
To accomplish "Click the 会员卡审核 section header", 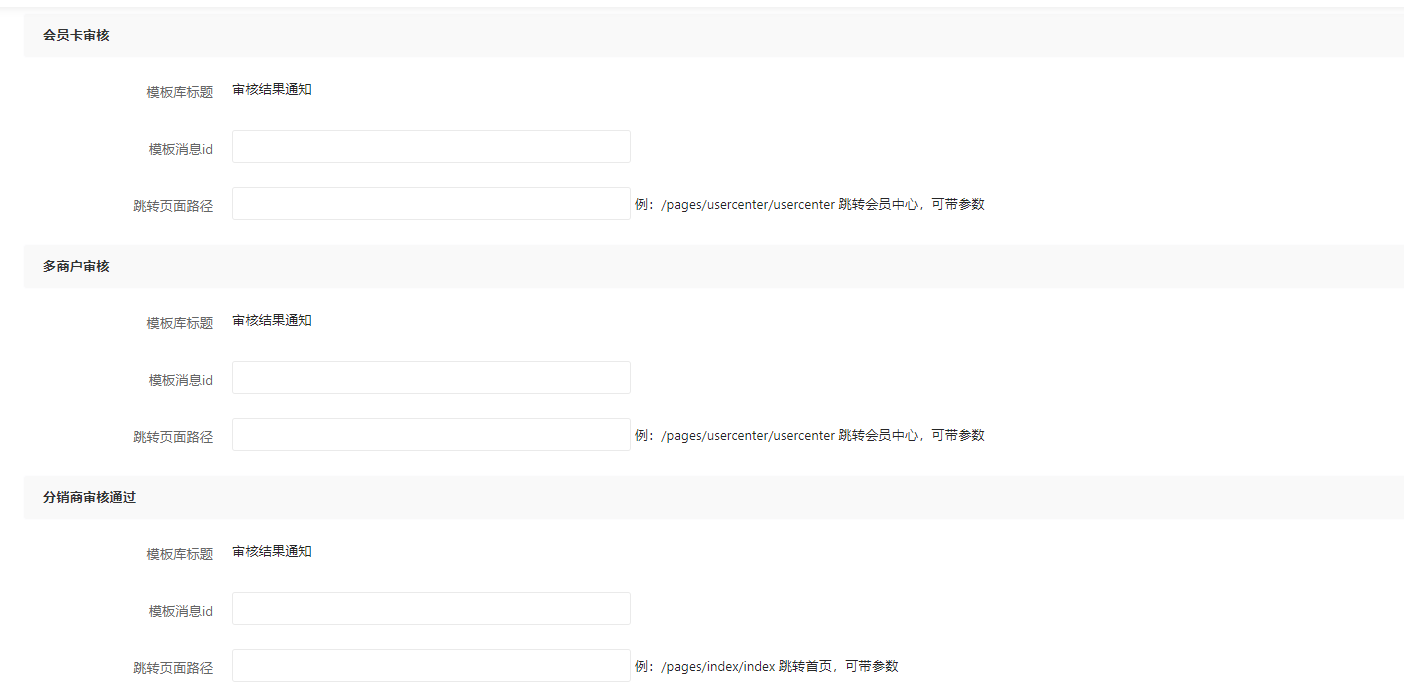I will 76,35.
